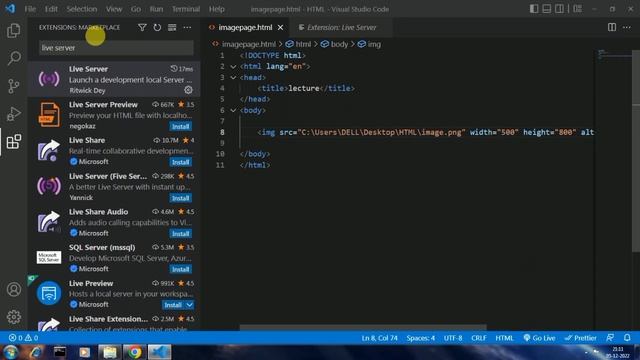Open the Run menu
This screenshot has height=360, width=640.
[x=156, y=9]
